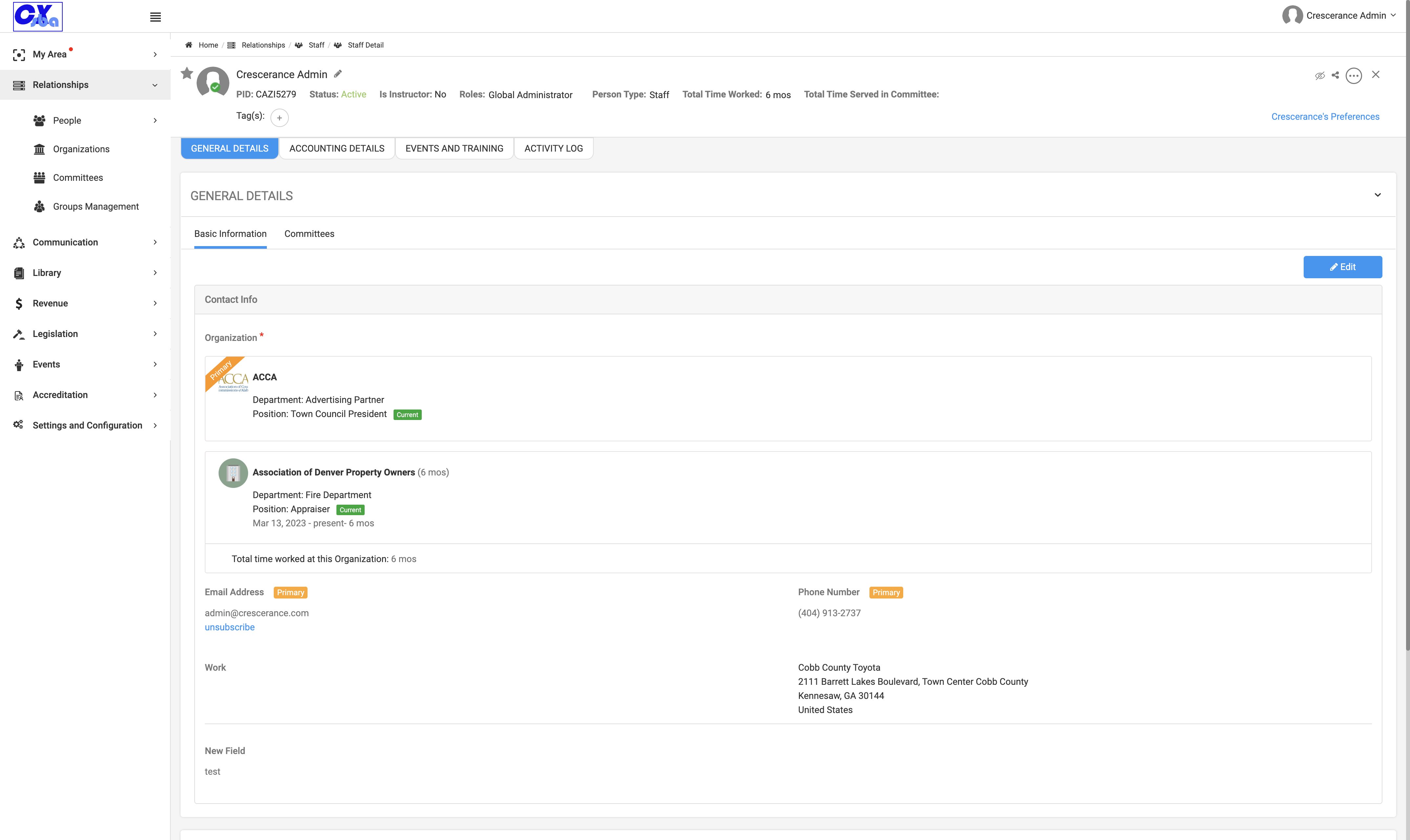Click the blue Edit button
The height and width of the screenshot is (840, 1410).
(1343, 267)
